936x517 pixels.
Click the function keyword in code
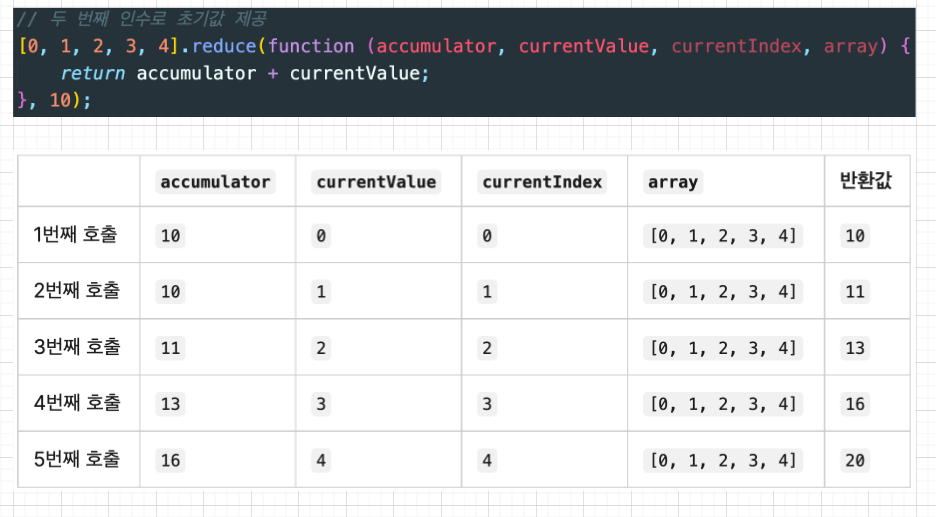tap(310, 46)
